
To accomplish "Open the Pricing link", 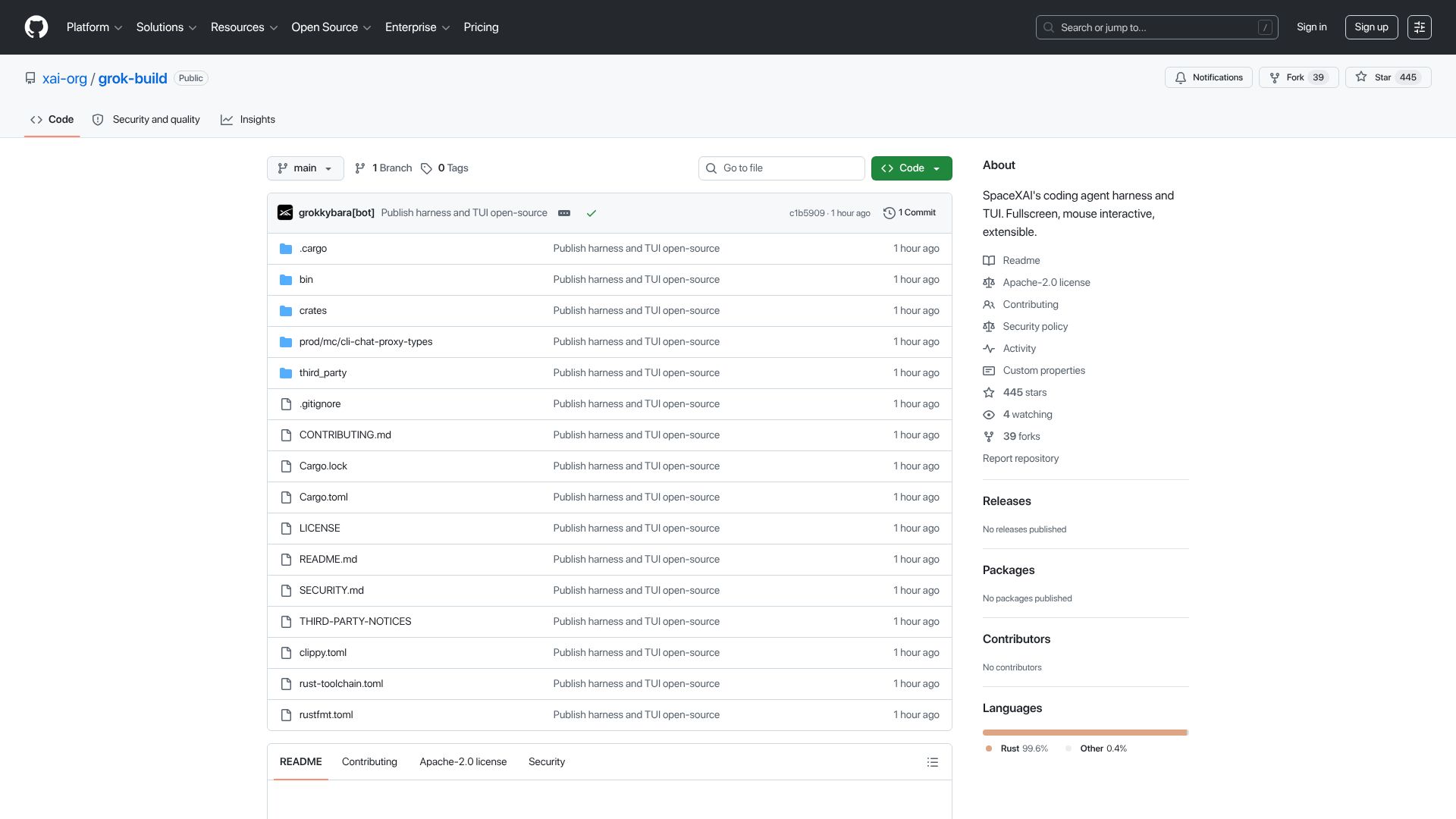I will pyautogui.click(x=481, y=27).
